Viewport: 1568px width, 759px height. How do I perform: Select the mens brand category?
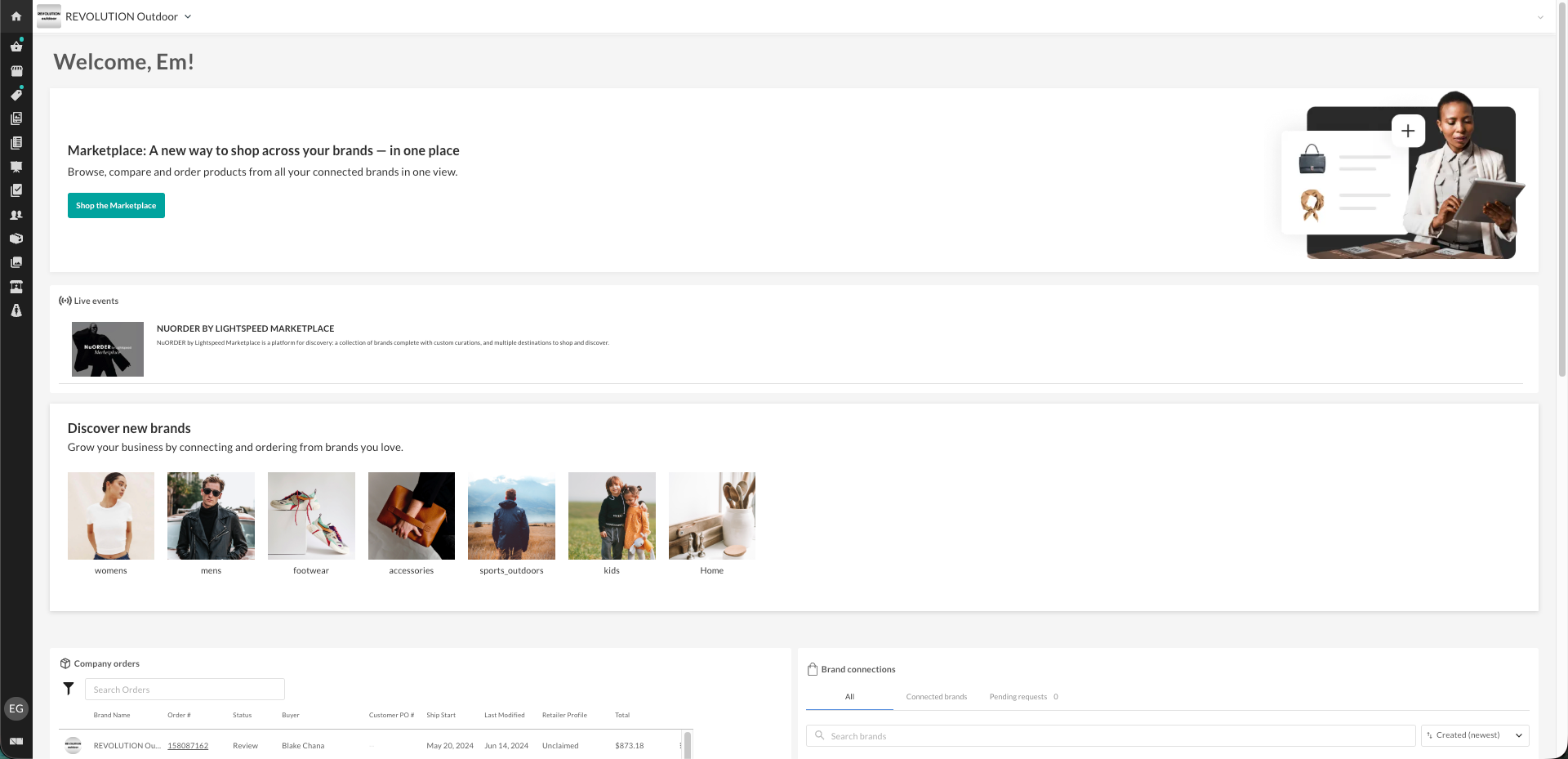211,523
